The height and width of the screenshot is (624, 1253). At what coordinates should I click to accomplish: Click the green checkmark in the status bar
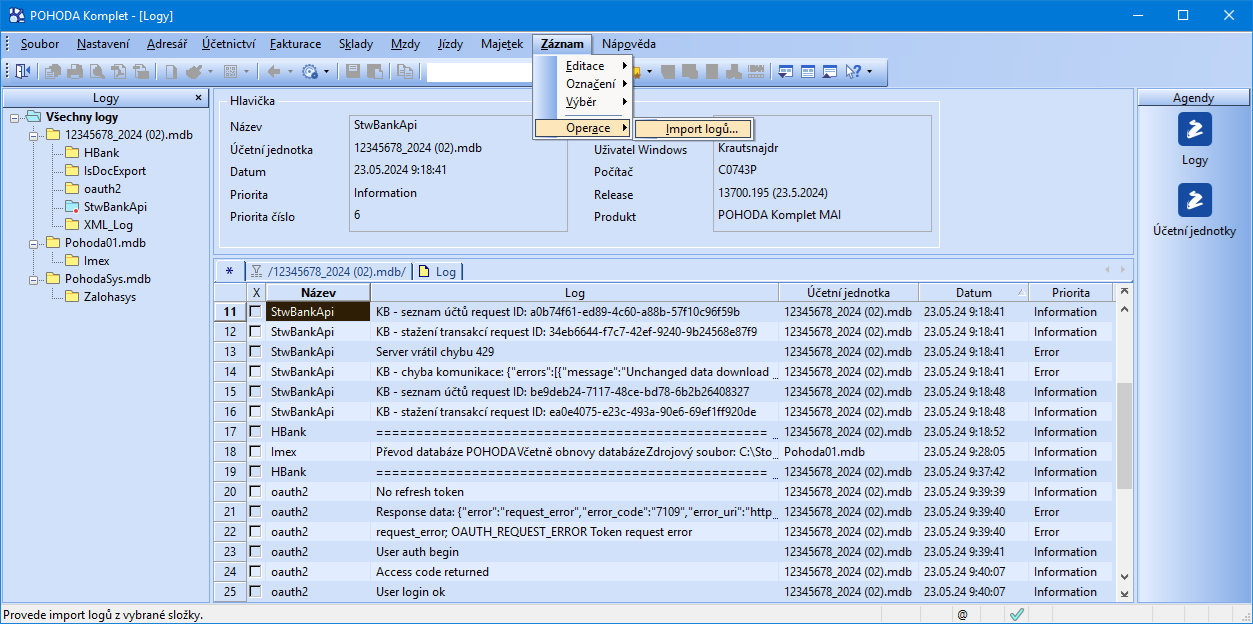click(1016, 615)
